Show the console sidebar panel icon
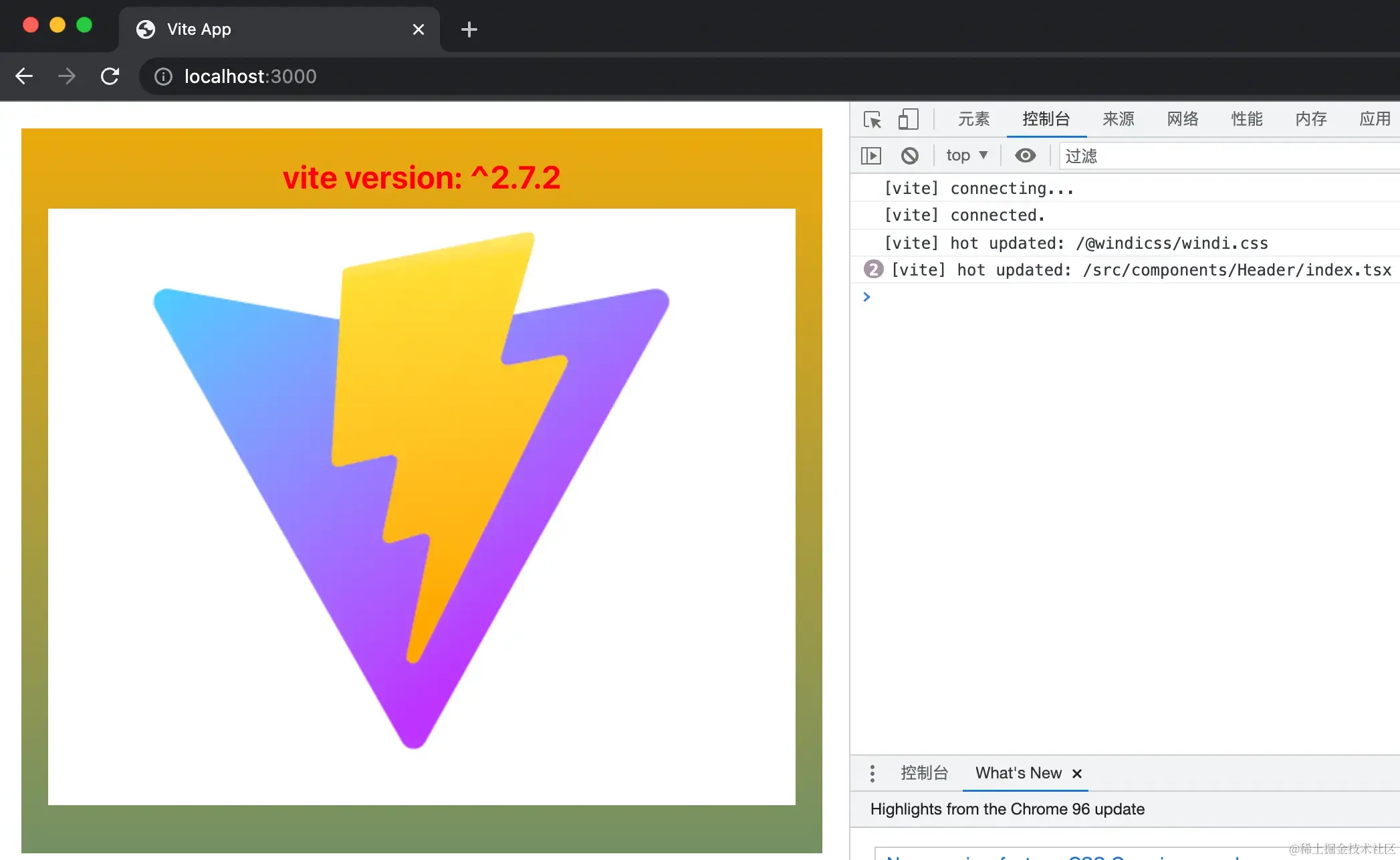The width and height of the screenshot is (1400, 860). (870, 156)
